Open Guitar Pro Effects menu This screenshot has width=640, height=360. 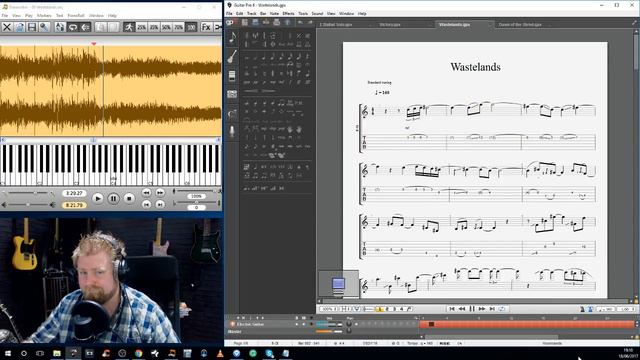(x=288, y=13)
